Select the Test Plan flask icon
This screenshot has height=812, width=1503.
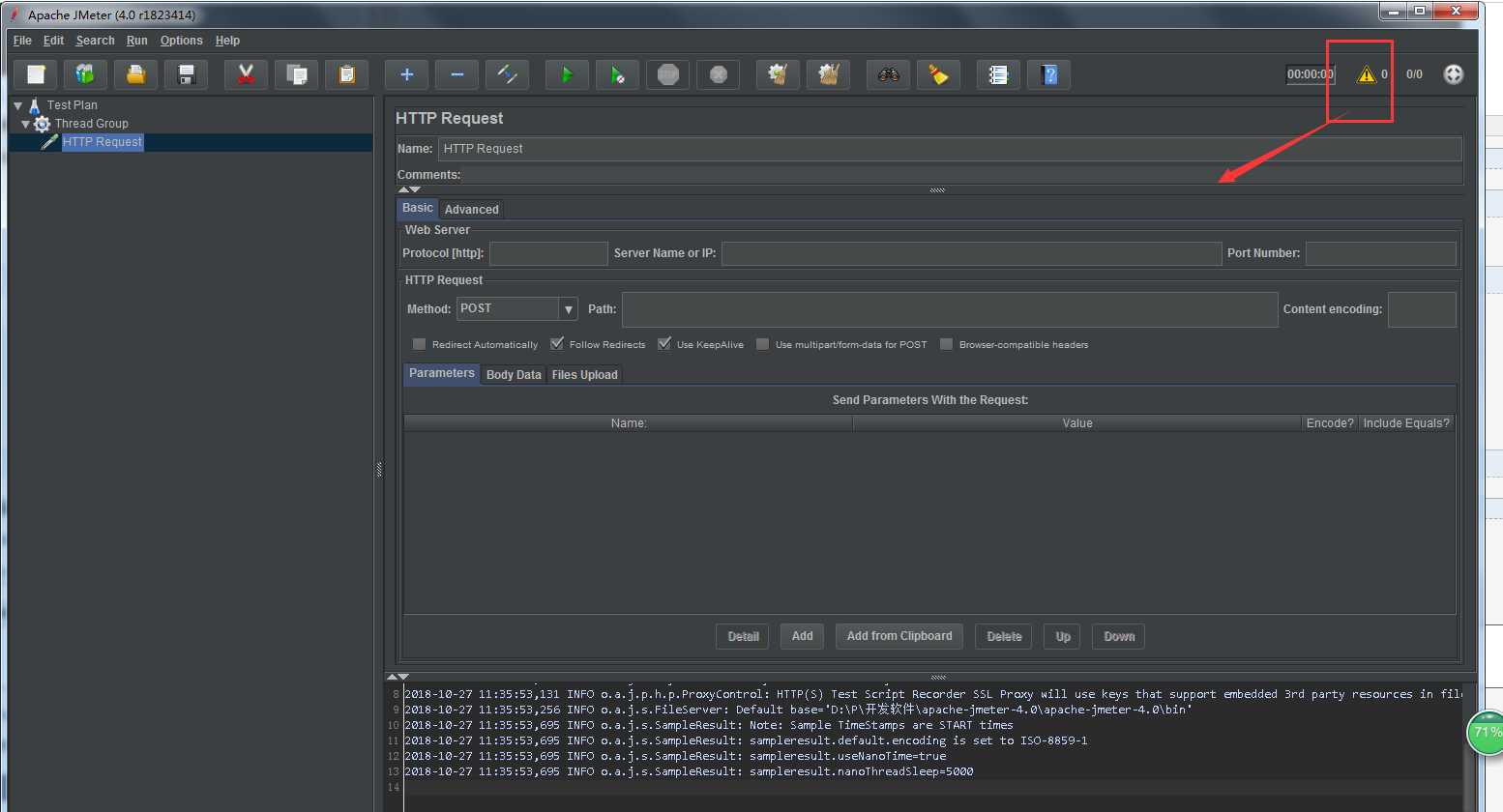tap(35, 105)
